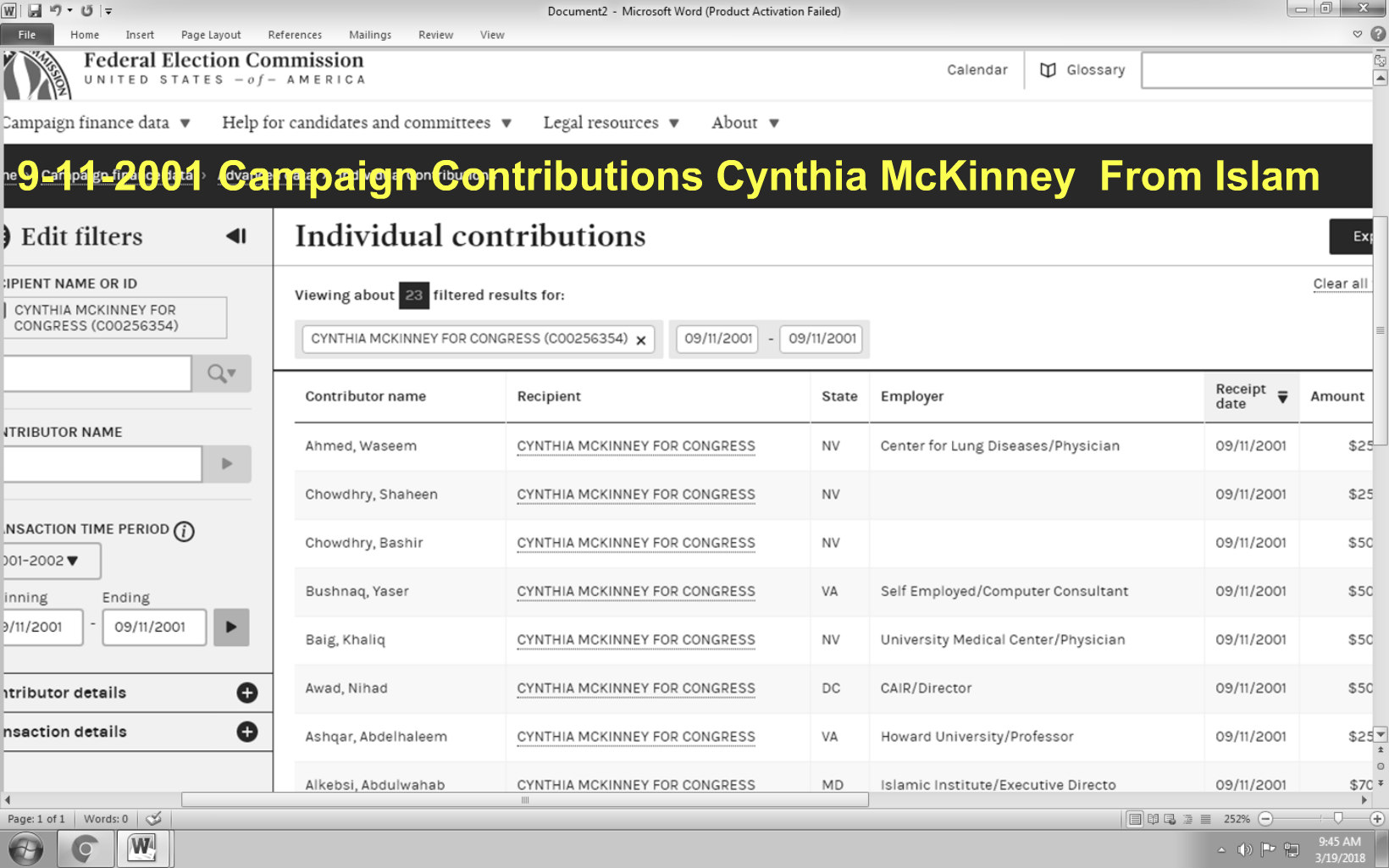Switch to Full Screen Reading view icon
This screenshot has width=1389, height=868.
click(x=1153, y=819)
